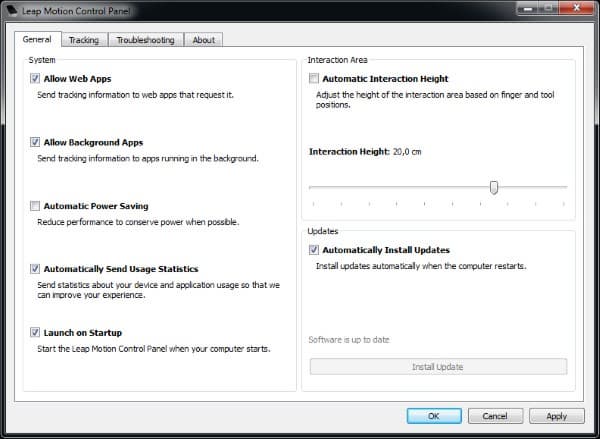
Task: Click the Leap Motion title bar icon
Action: pos(11,10)
